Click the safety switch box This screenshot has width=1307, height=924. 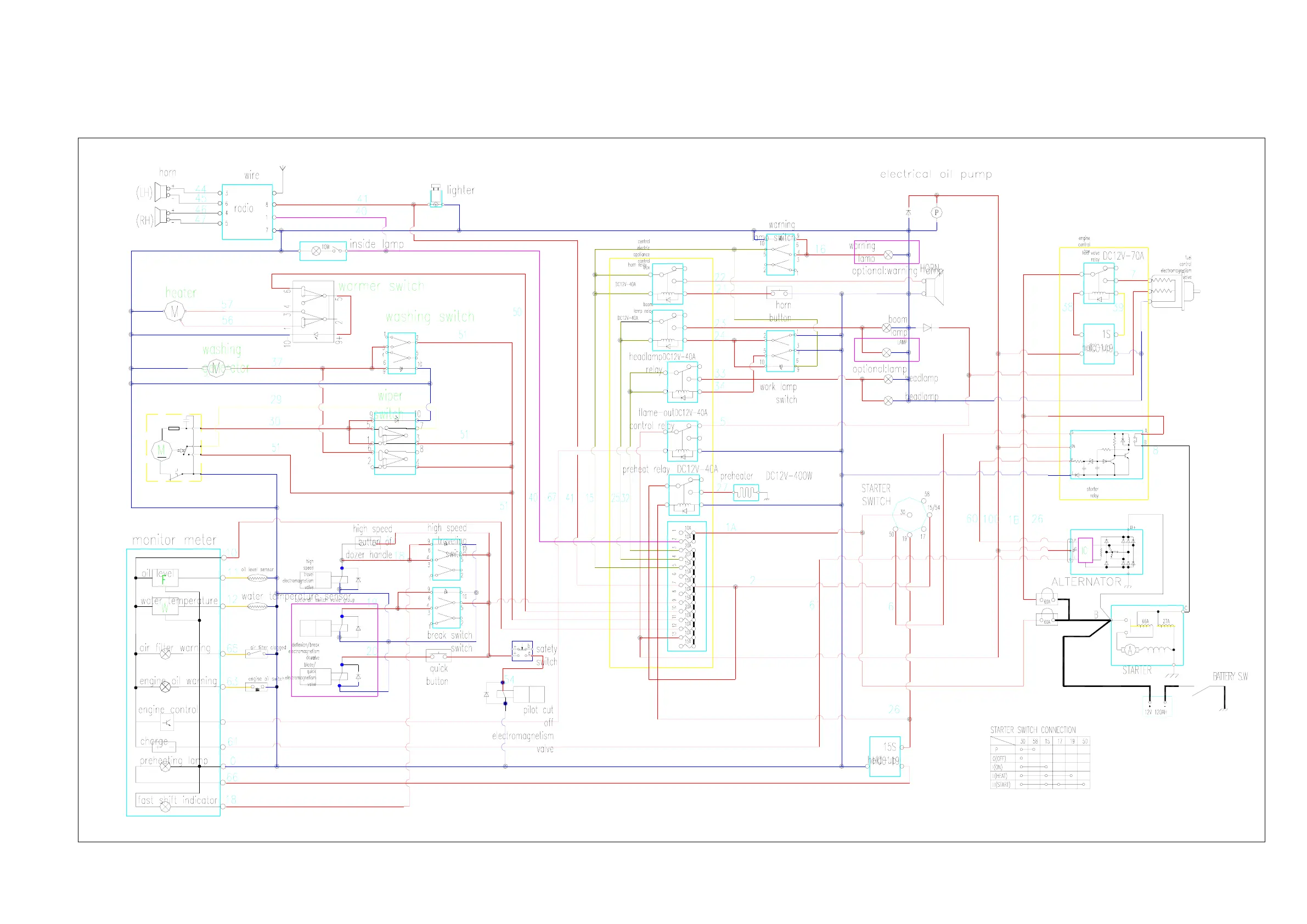click(522, 650)
